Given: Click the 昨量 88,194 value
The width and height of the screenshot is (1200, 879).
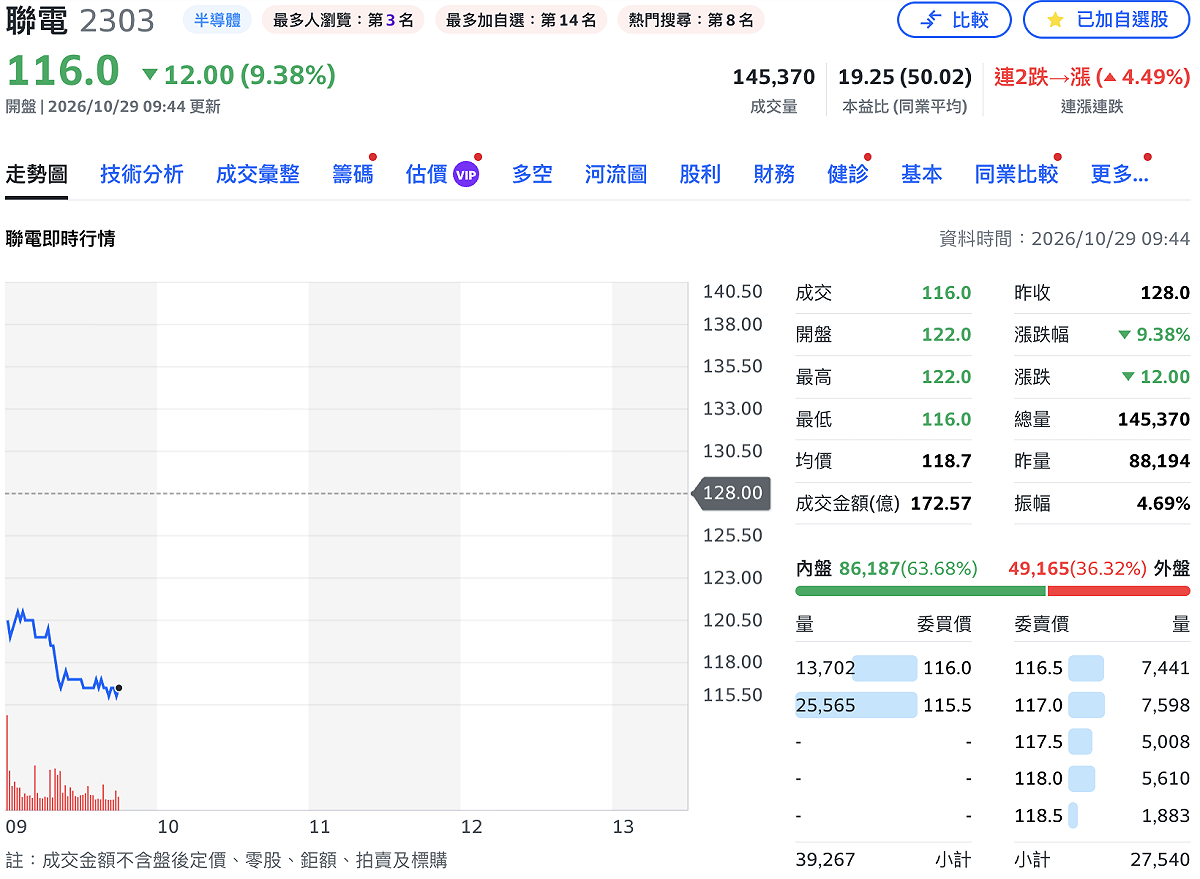Looking at the screenshot, I should tap(1159, 461).
